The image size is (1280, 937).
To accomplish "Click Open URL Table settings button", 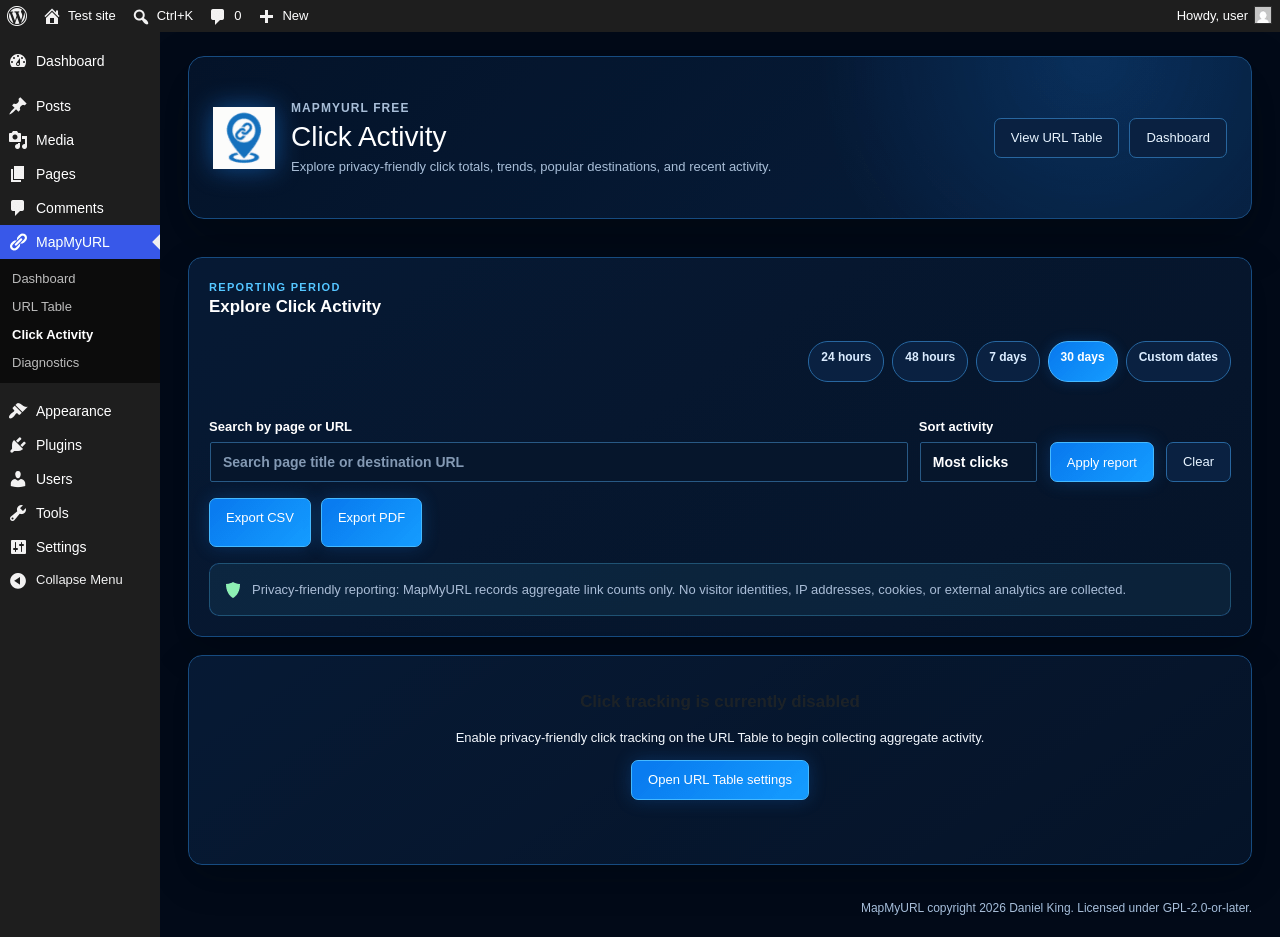I will 720,780.
